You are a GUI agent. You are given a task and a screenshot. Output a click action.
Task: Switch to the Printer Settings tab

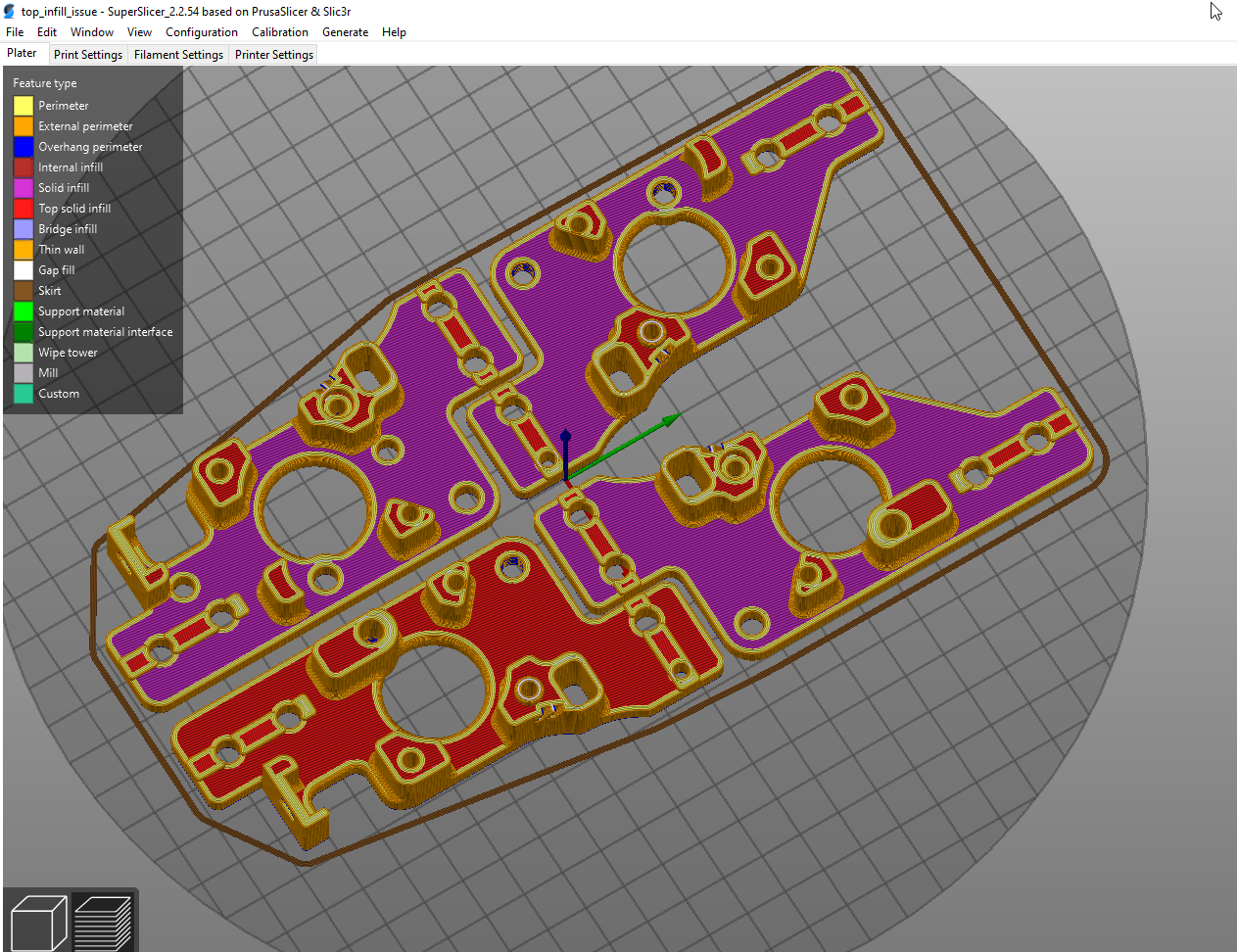[x=274, y=55]
